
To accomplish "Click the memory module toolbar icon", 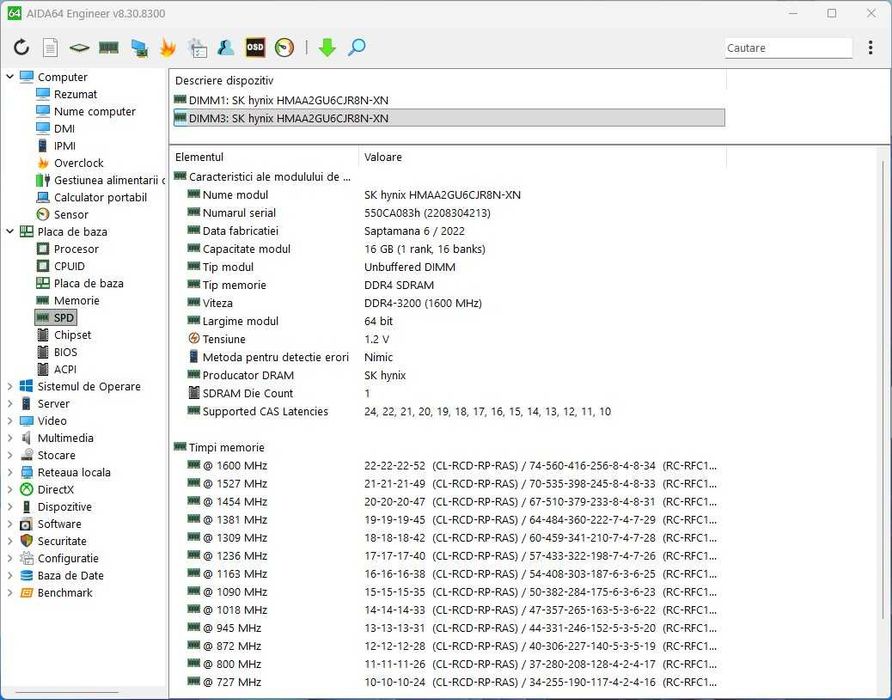I will pyautogui.click(x=109, y=47).
